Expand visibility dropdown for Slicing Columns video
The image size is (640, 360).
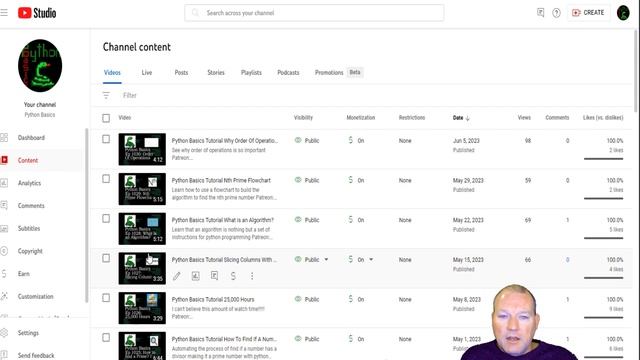(x=326, y=260)
